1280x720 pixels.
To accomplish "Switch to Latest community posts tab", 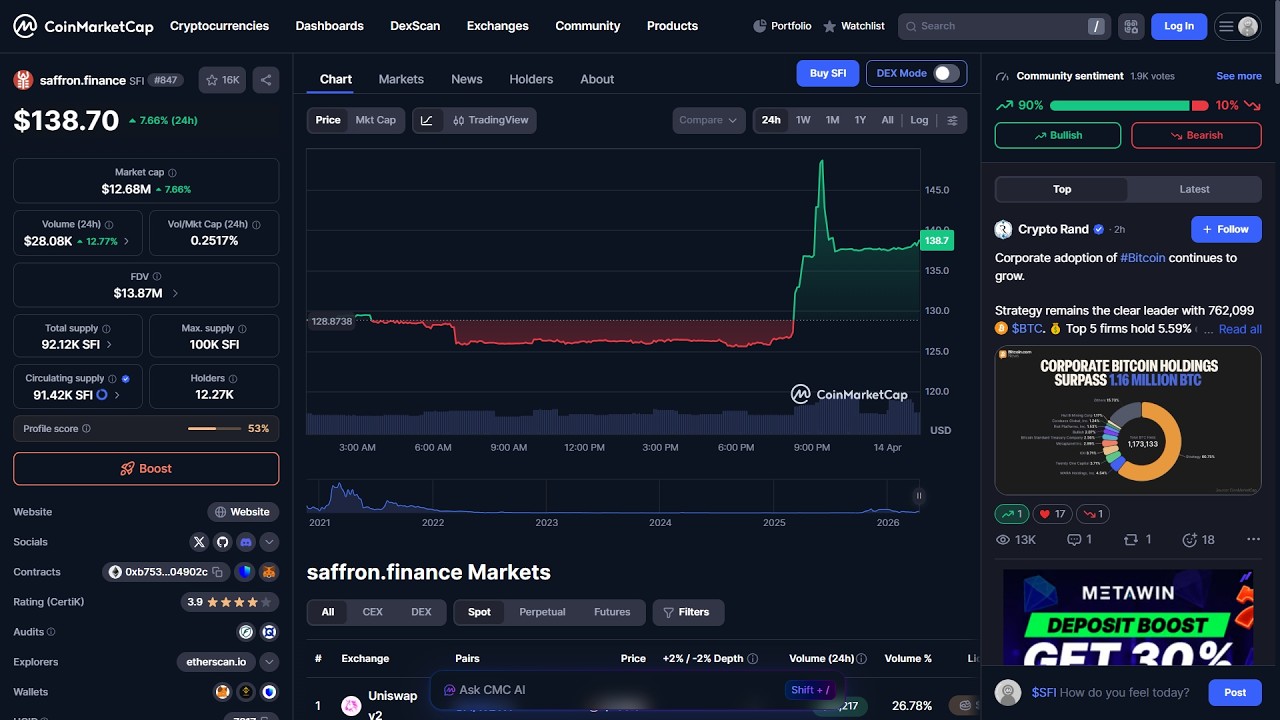I will pos(1194,189).
